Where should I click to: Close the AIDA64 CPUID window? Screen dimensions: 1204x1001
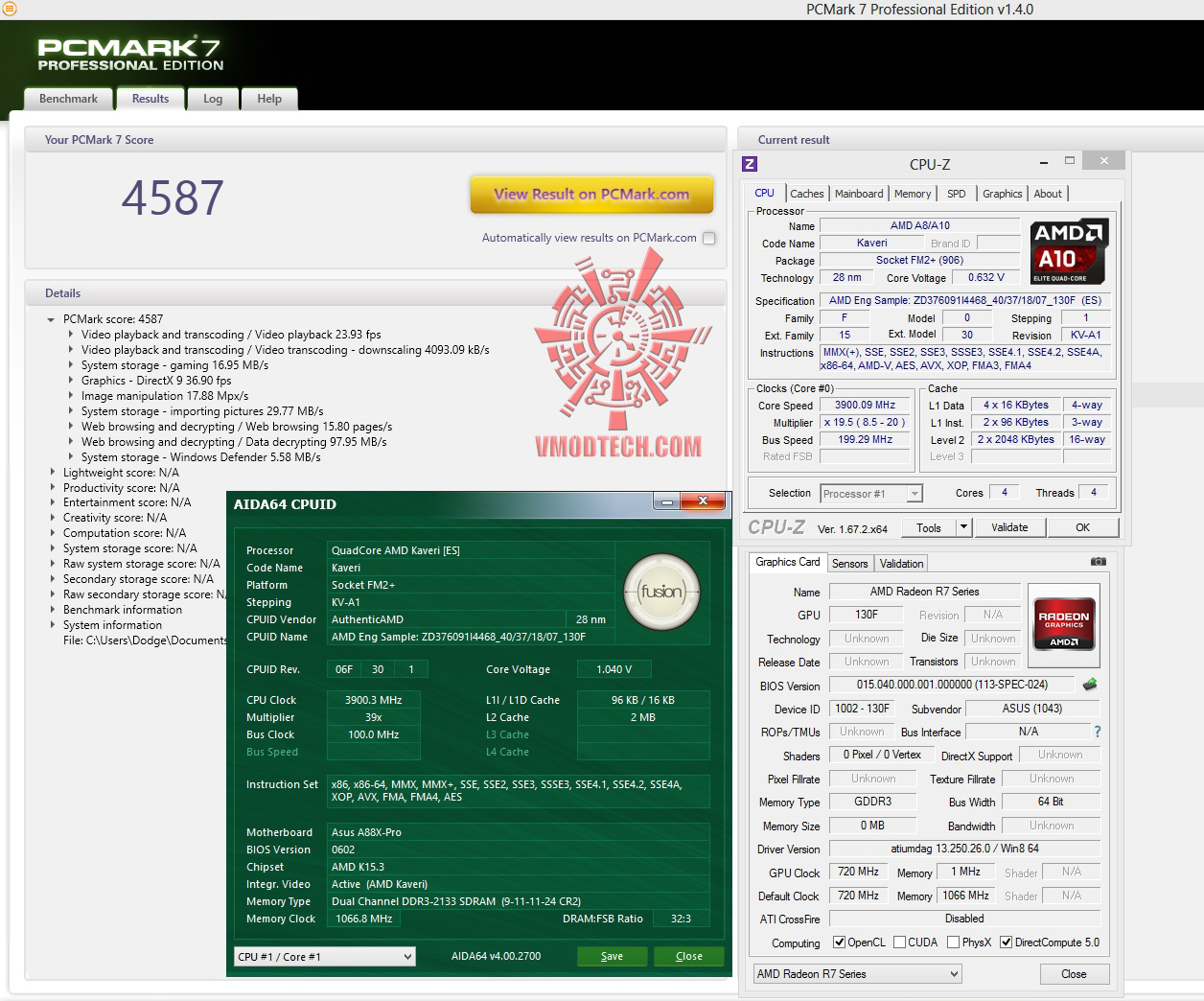[703, 501]
